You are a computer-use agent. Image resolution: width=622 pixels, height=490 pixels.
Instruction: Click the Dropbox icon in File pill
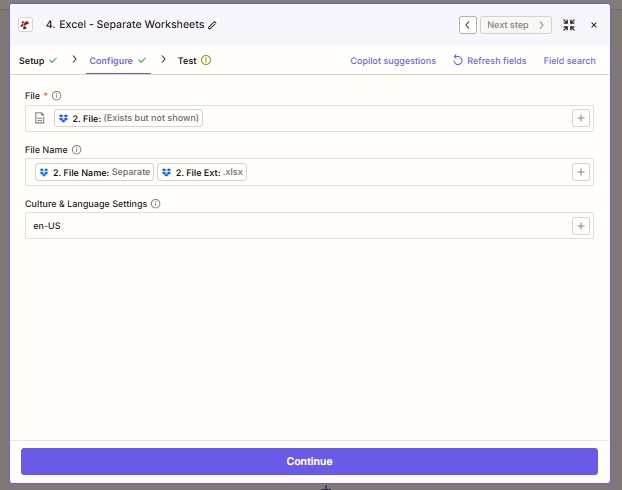[63, 118]
